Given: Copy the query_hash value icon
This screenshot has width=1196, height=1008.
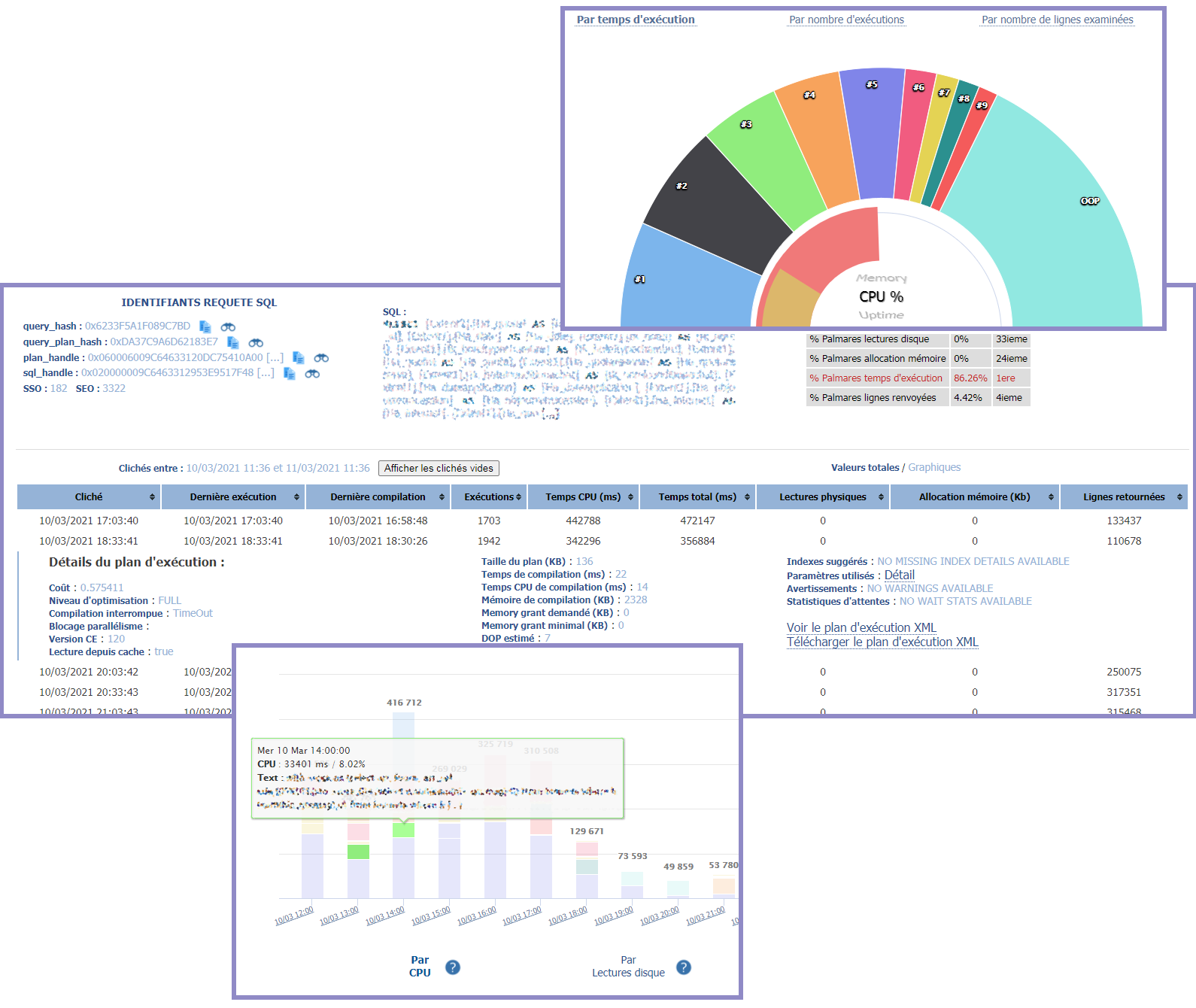Looking at the screenshot, I should (x=205, y=326).
